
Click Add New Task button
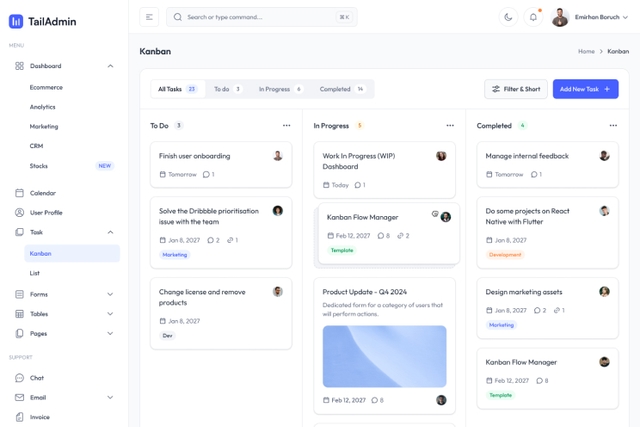pos(585,89)
